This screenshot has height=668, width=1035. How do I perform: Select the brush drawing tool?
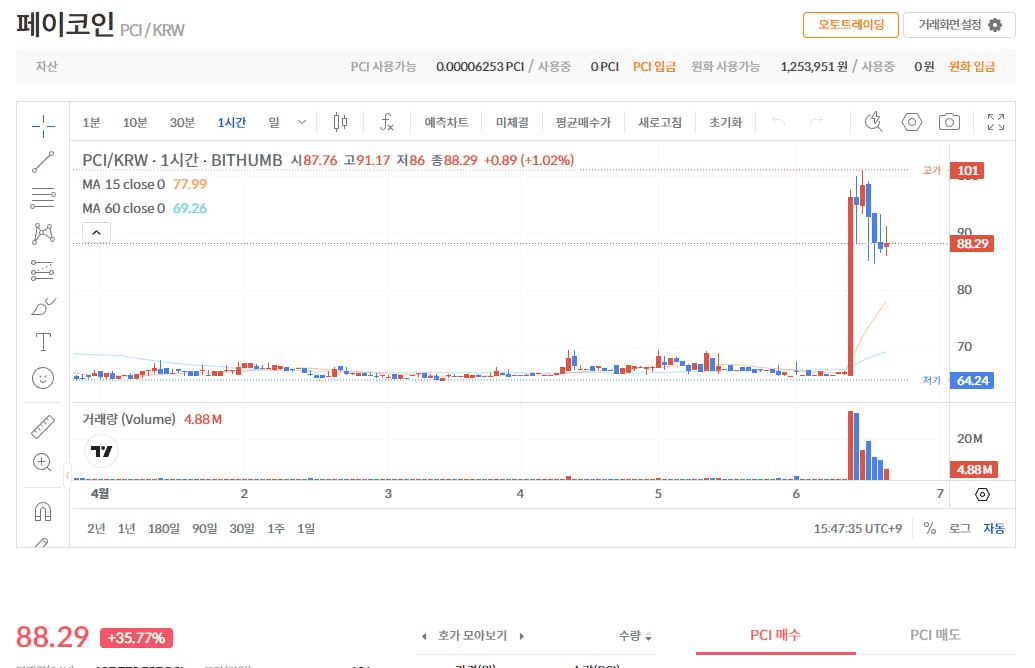(42, 306)
